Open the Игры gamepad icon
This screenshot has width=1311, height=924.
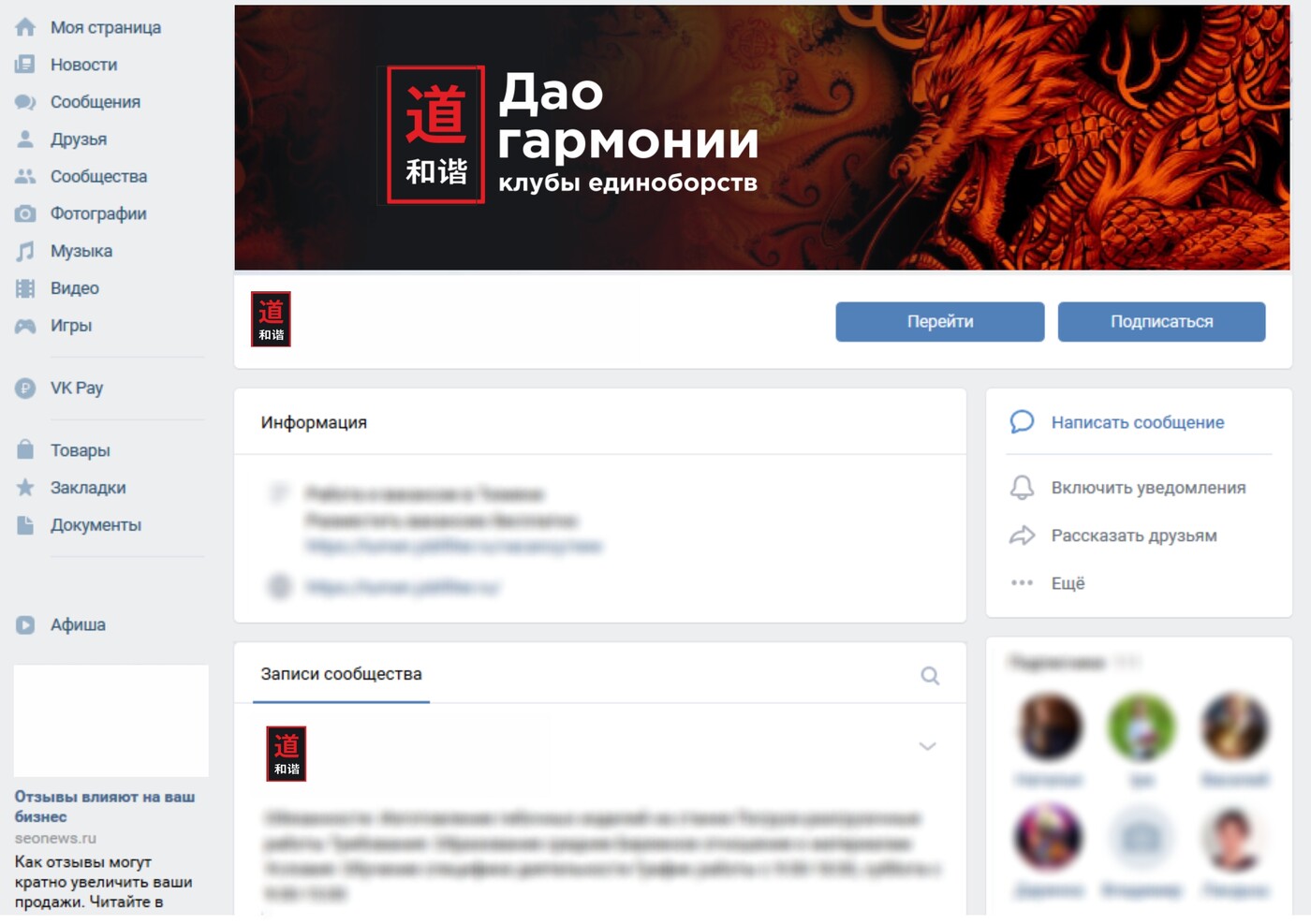point(25,326)
